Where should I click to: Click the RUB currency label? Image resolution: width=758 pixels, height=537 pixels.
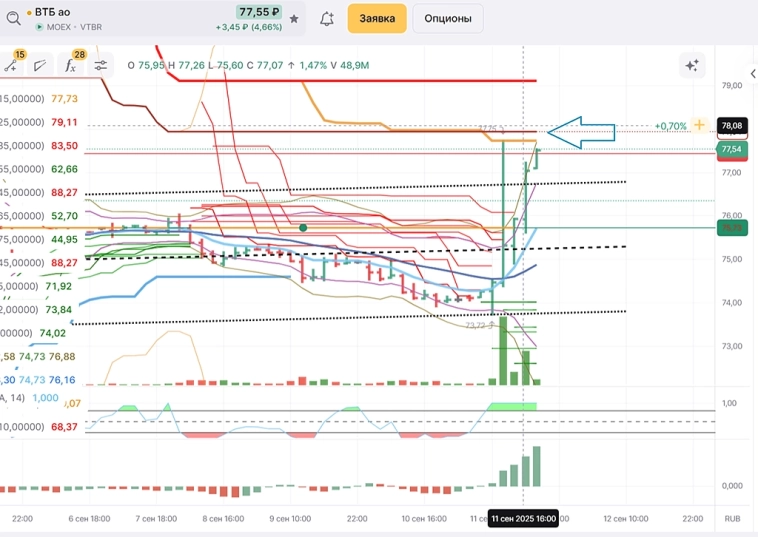[x=732, y=519]
